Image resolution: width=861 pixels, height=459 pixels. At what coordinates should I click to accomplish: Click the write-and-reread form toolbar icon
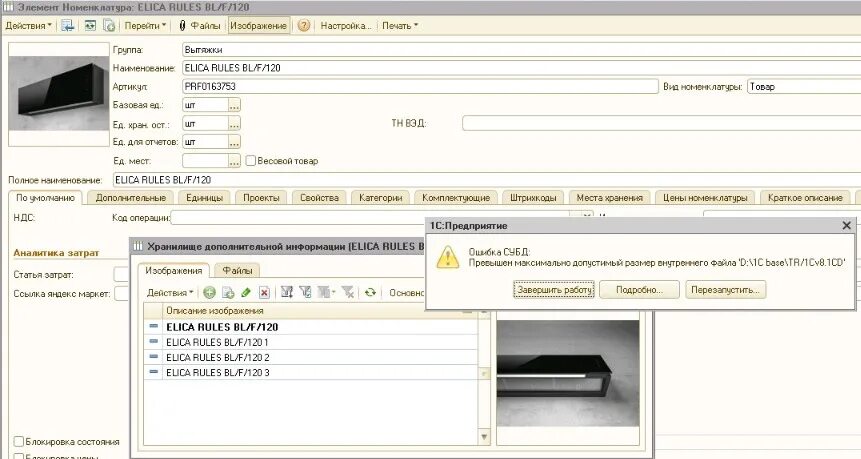click(x=90, y=25)
